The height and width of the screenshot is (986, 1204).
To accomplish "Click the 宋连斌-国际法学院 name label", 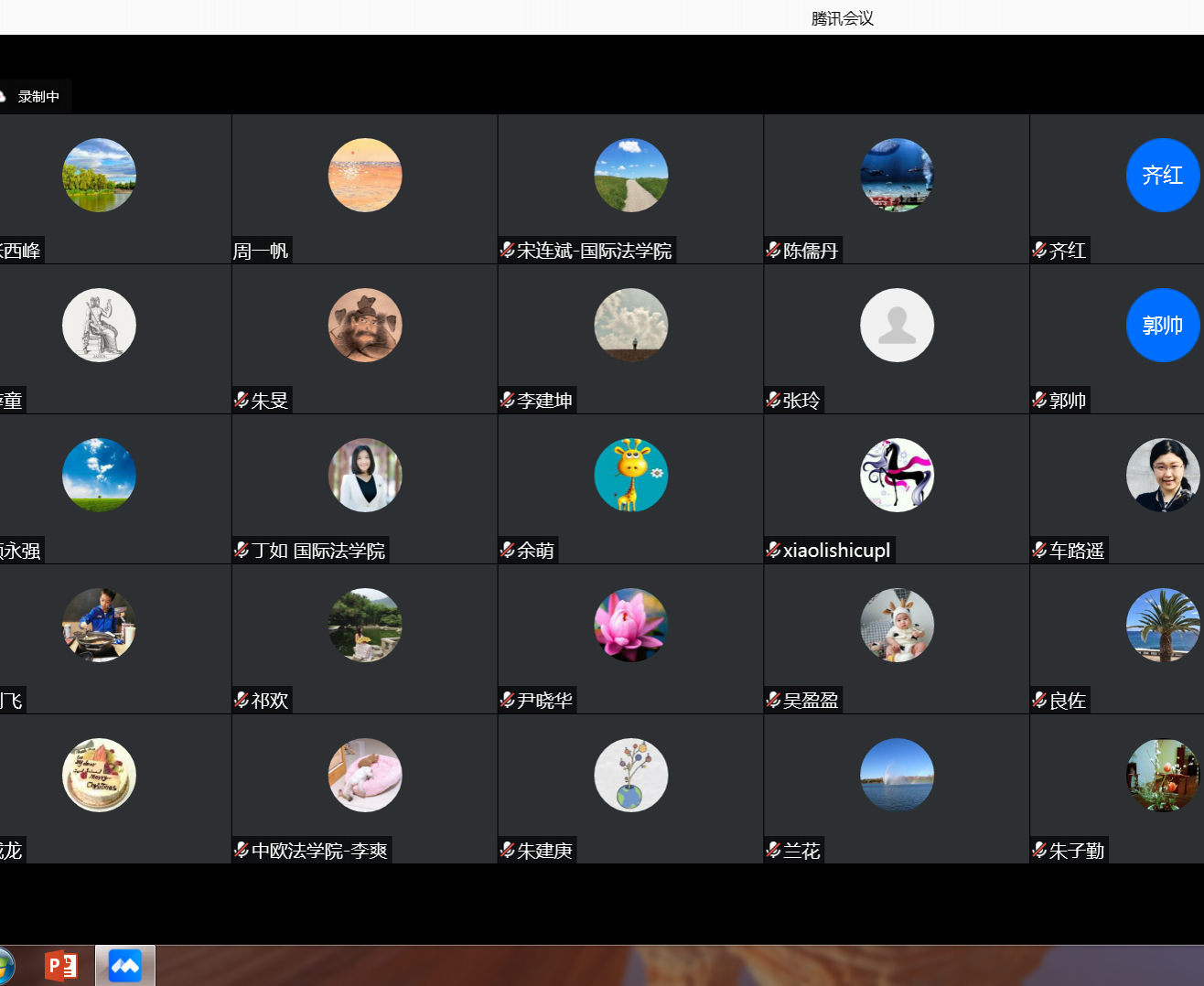I will tap(594, 251).
